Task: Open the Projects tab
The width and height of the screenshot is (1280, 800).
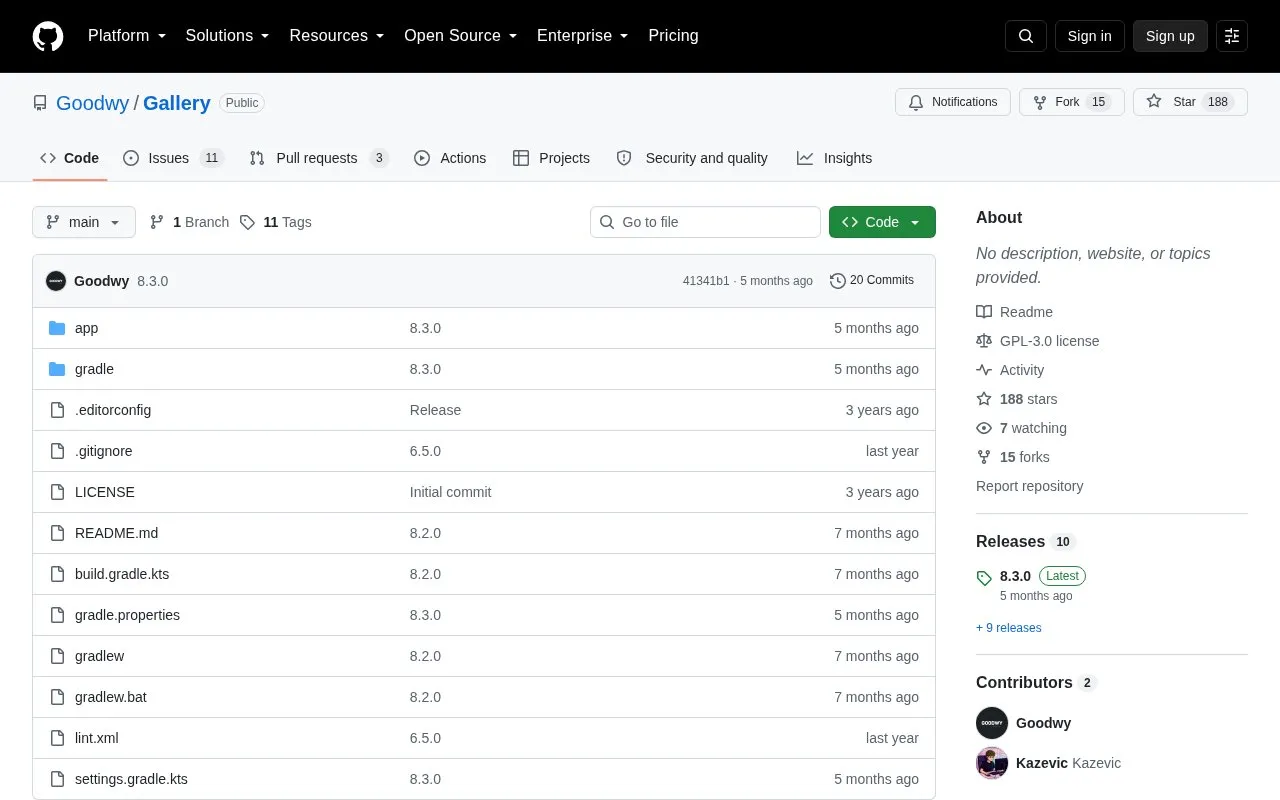Action: point(551,158)
